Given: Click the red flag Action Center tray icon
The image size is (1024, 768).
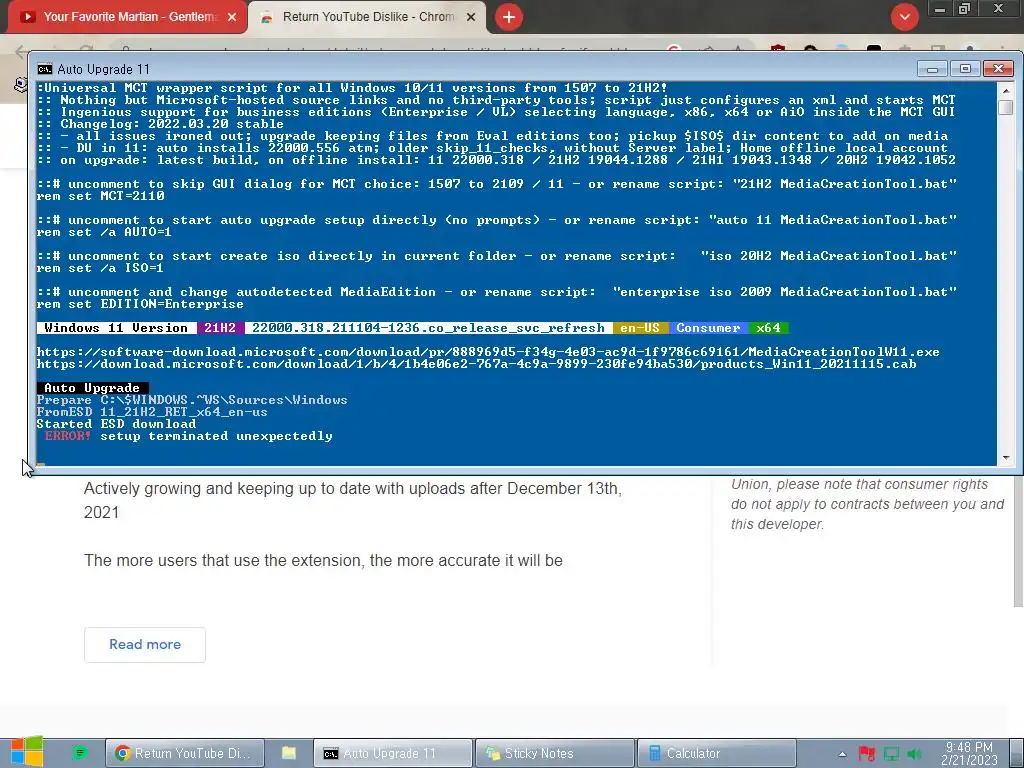Looking at the screenshot, I should click(x=867, y=754).
